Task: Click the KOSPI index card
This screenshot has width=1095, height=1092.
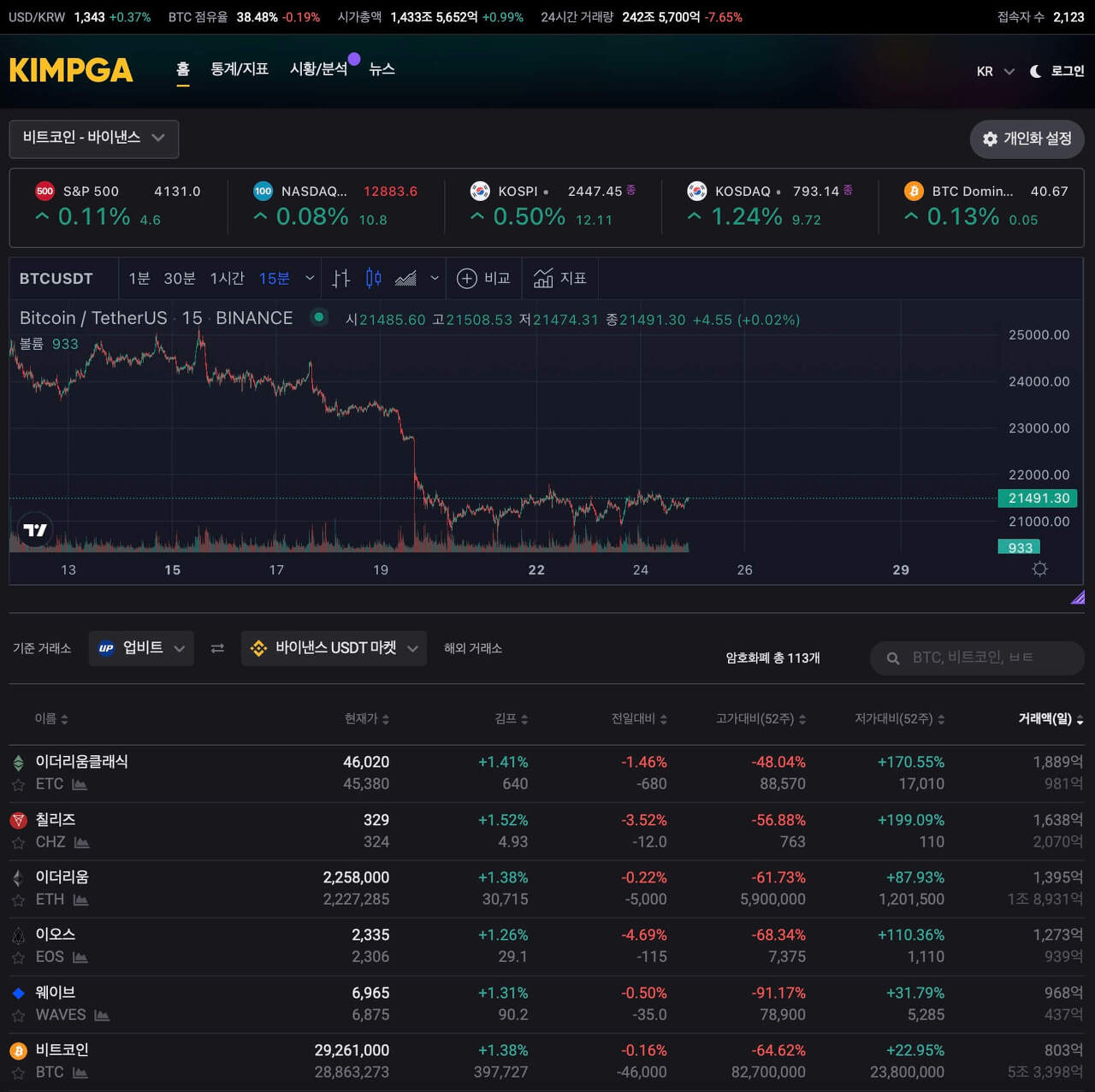Action: pos(553,205)
